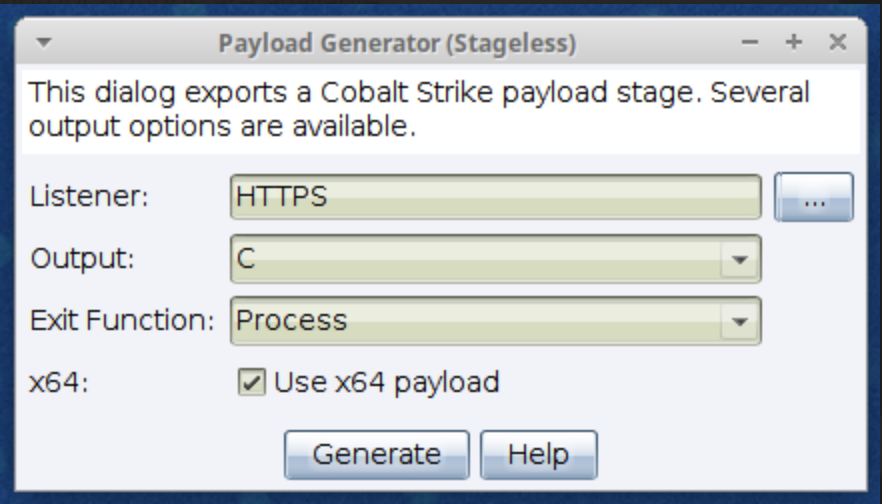Click the listener browse "..." button
The width and height of the screenshot is (882, 504).
[x=813, y=197]
